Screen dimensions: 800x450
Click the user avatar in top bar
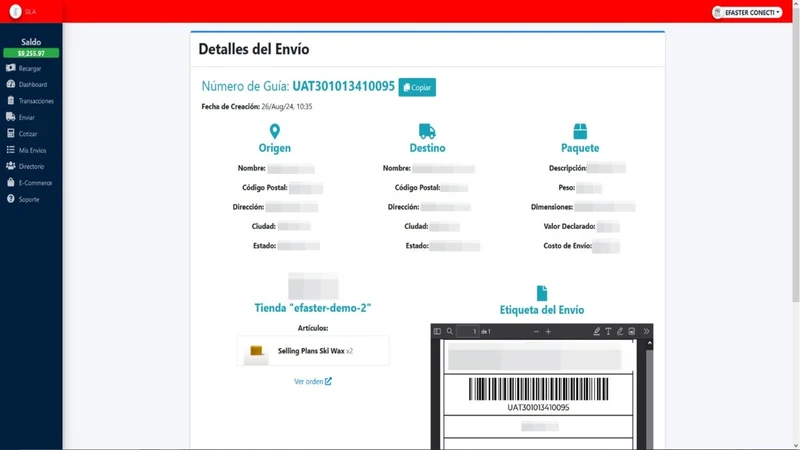pyautogui.click(x=718, y=12)
